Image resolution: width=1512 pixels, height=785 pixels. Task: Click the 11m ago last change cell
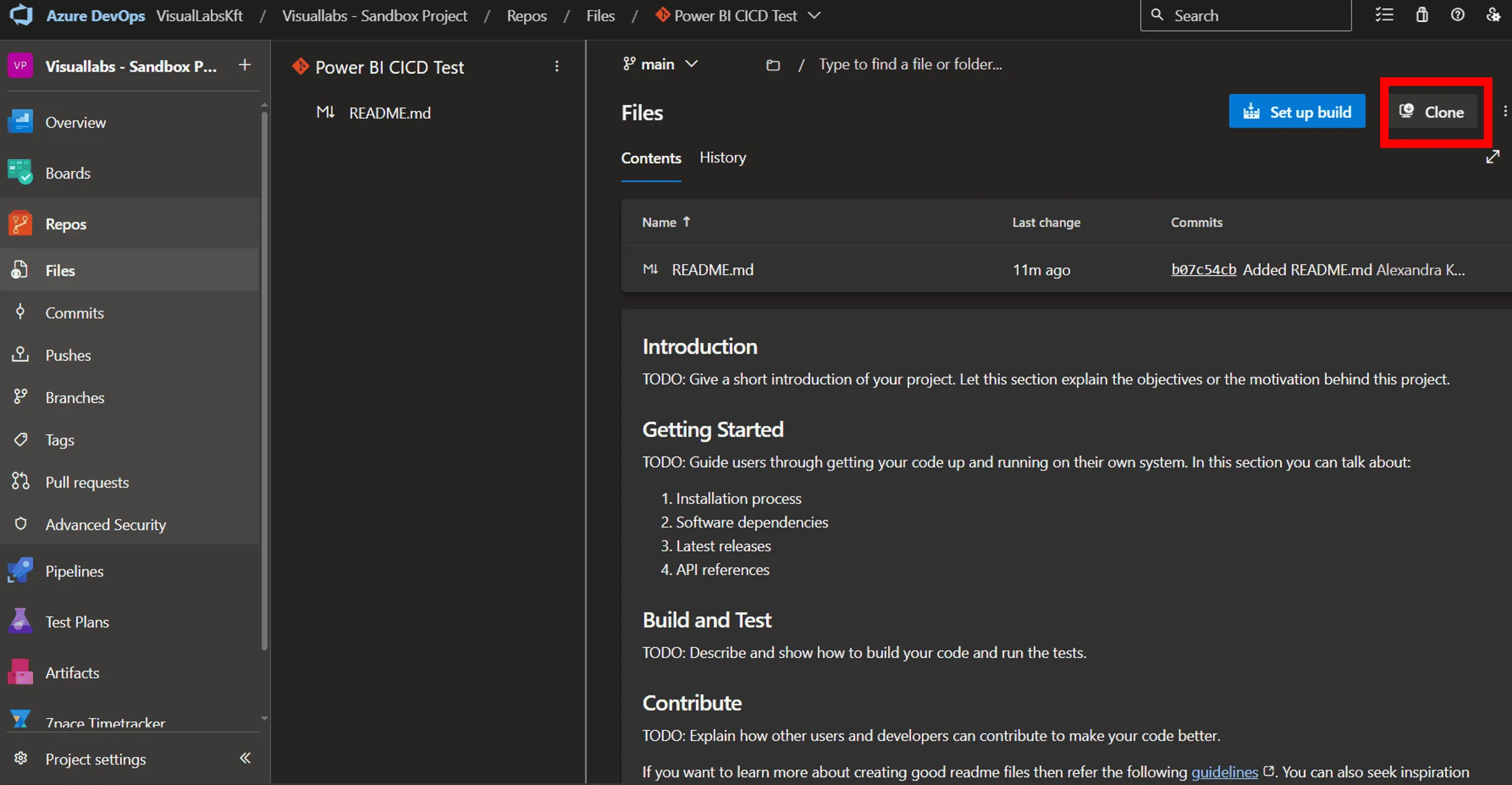click(1041, 269)
